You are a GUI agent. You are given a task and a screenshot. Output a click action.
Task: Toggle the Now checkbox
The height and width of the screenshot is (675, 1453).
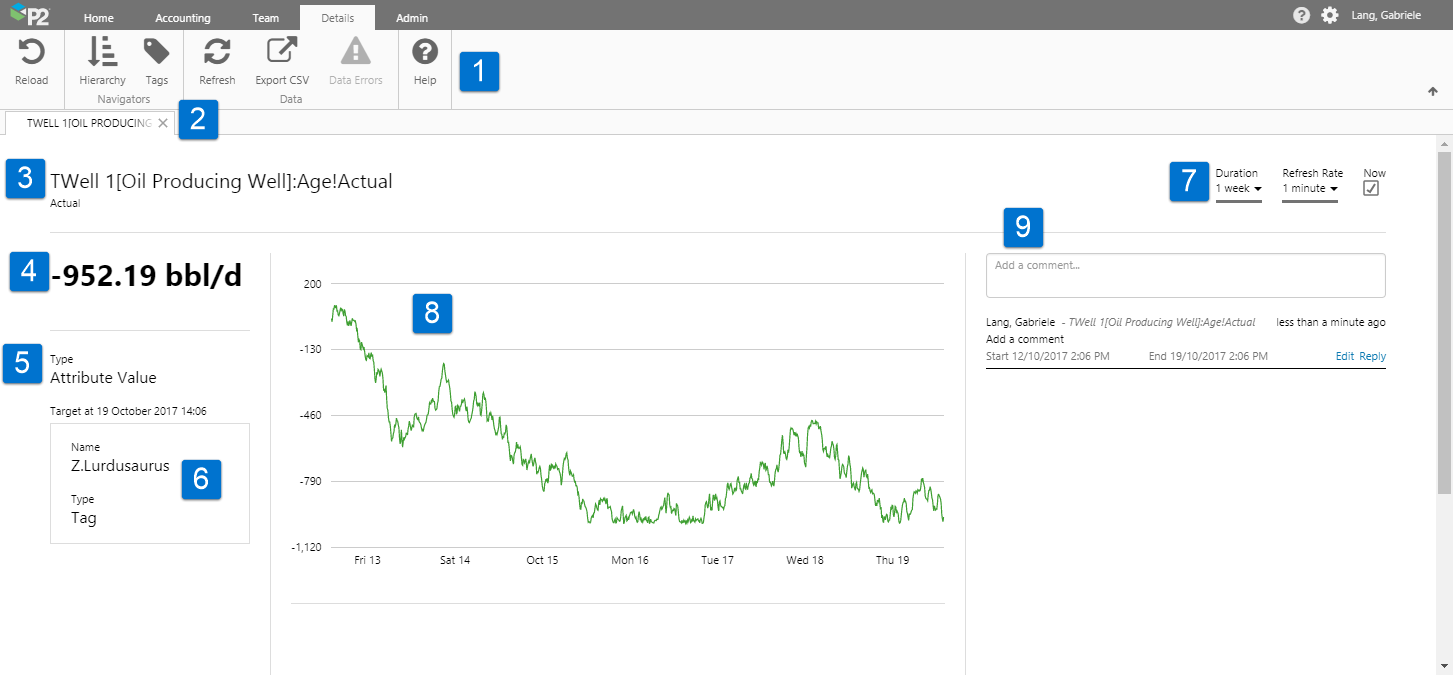coord(1371,188)
